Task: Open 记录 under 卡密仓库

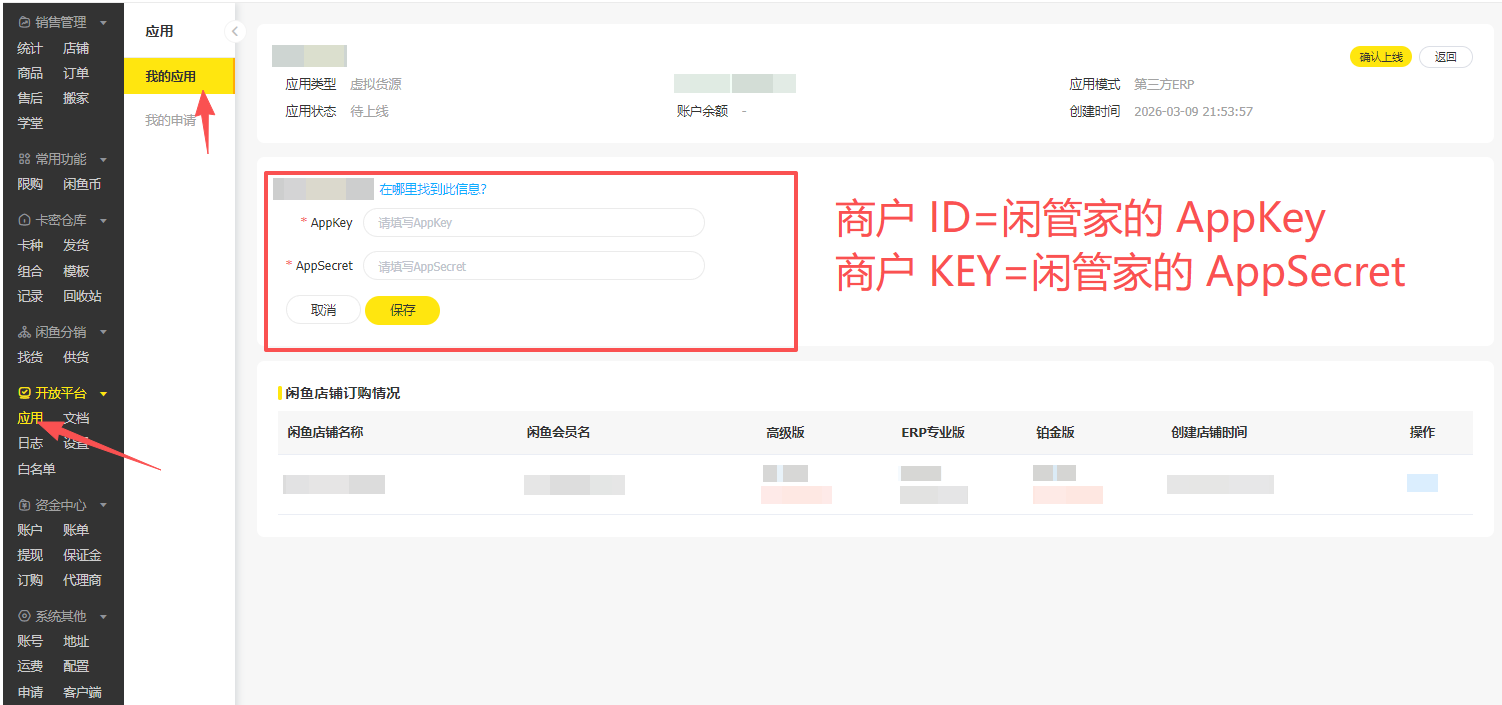Action: coord(30,296)
